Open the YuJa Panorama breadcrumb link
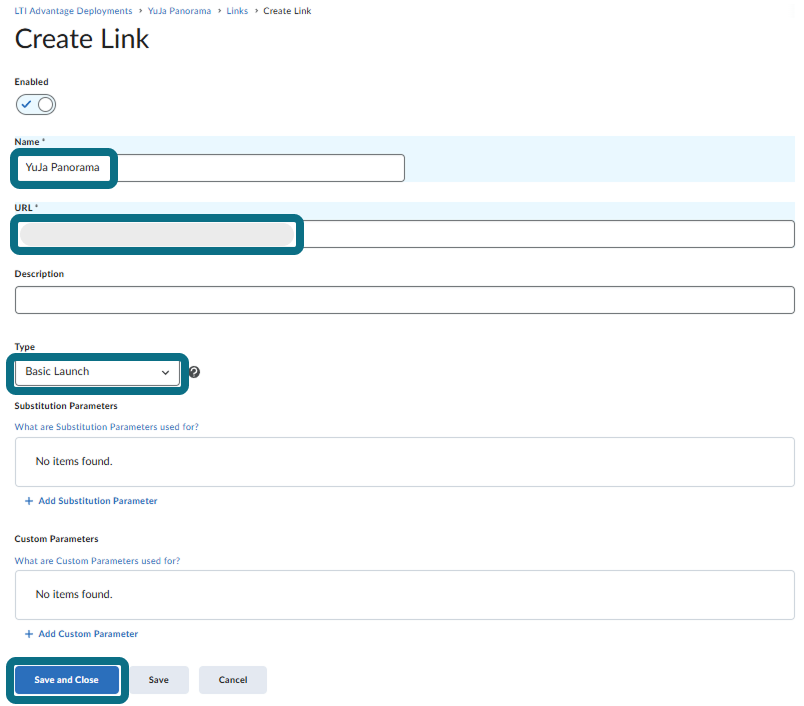Image resolution: width=804 pixels, height=706 pixels. (x=179, y=11)
